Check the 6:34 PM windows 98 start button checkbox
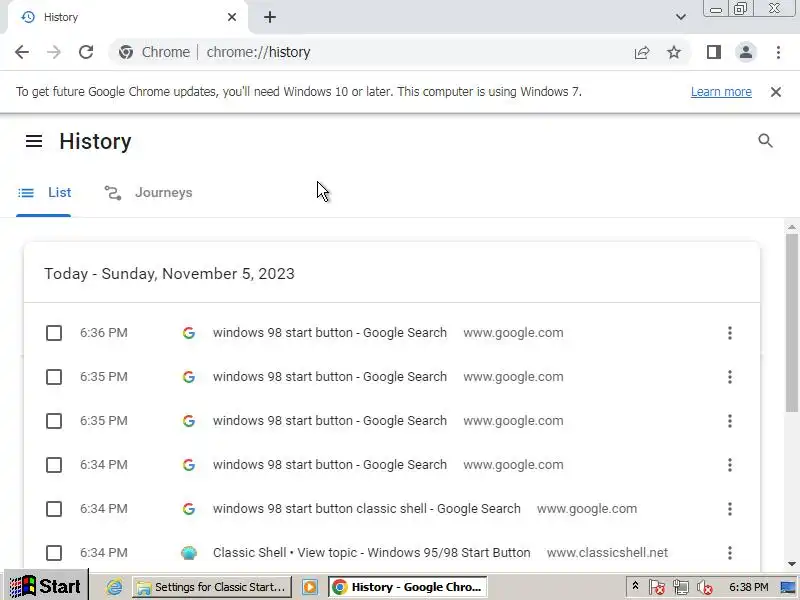The height and width of the screenshot is (600, 800). tap(54, 465)
